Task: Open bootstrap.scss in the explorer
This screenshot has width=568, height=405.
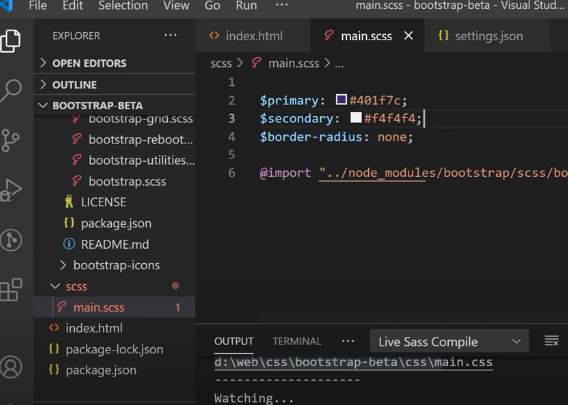Action: click(x=114, y=181)
